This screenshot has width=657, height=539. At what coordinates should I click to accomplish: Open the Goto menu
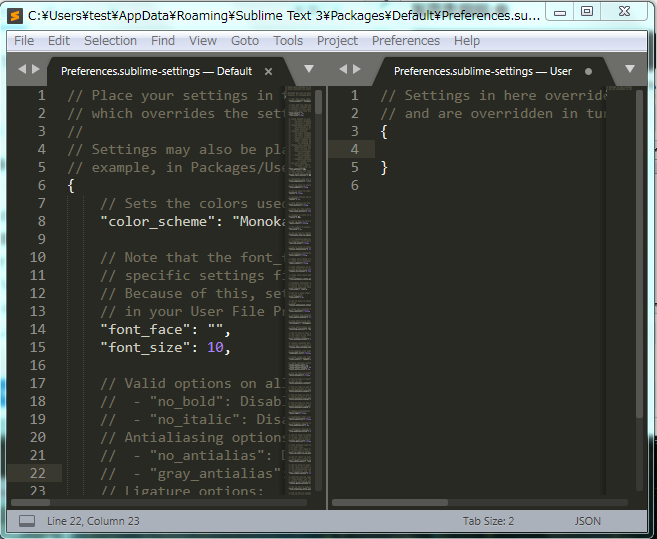click(245, 41)
